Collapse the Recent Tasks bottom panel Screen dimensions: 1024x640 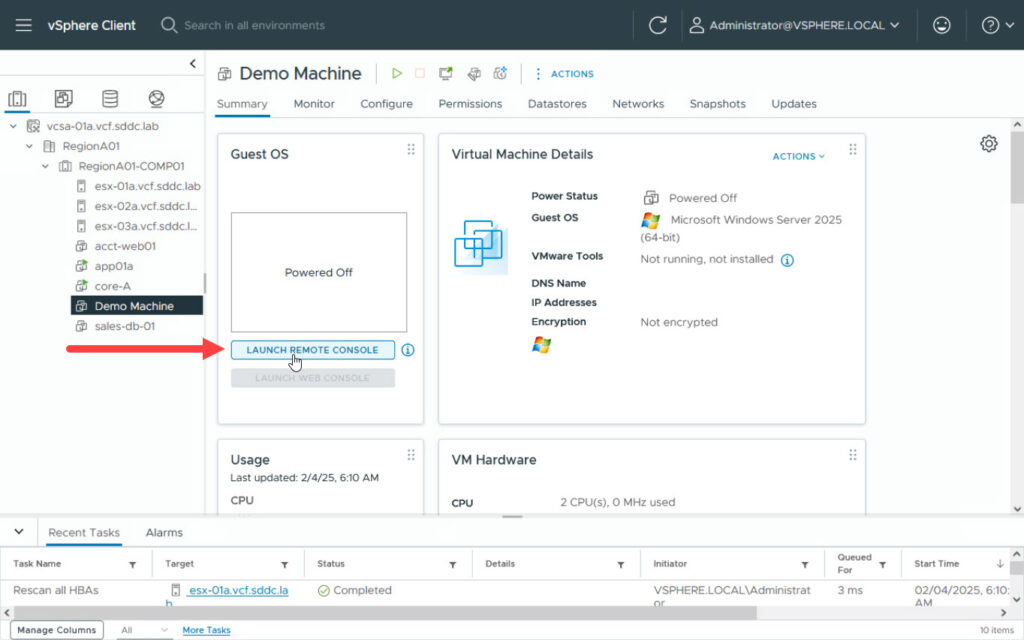(19, 532)
